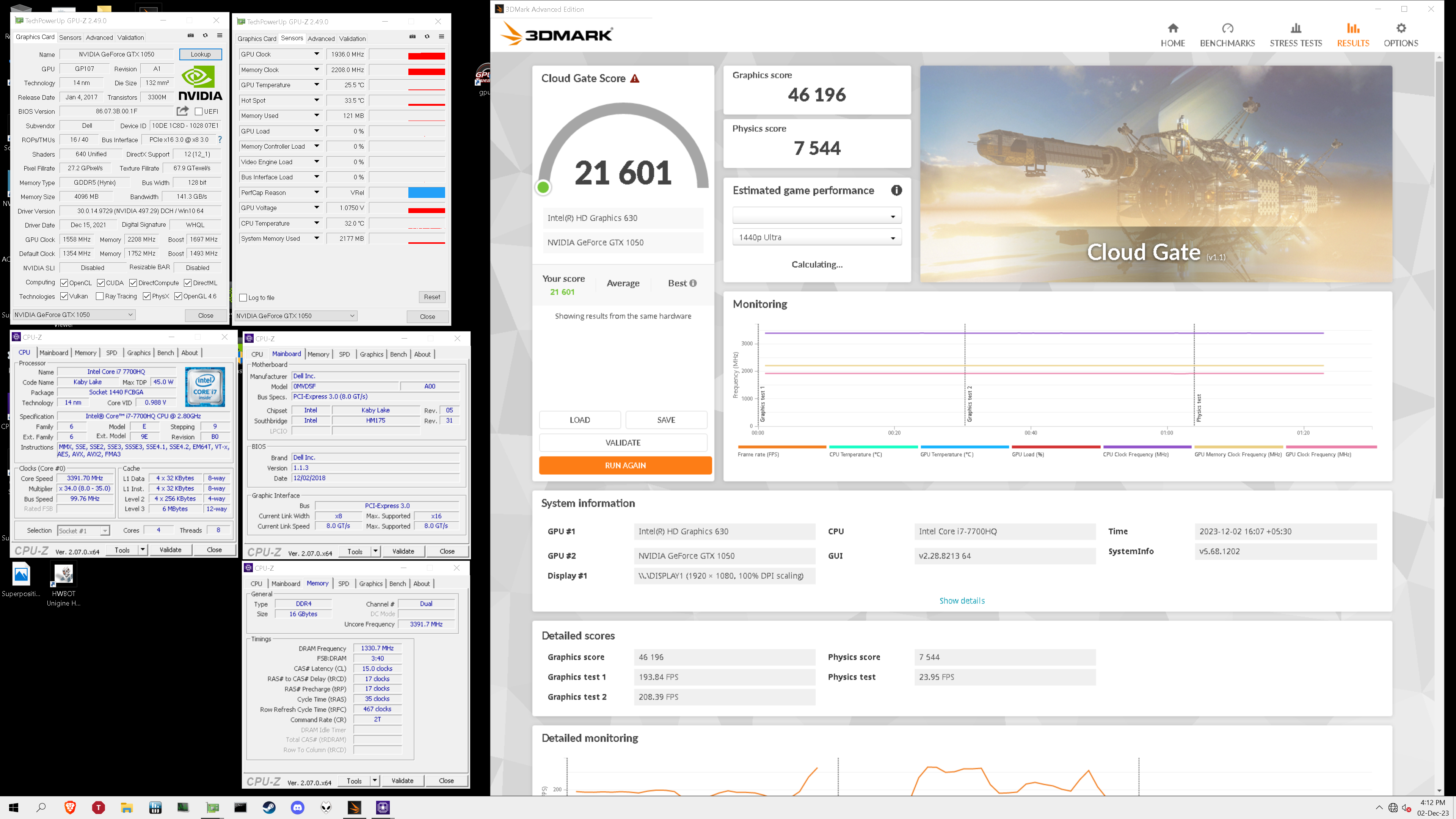
Task: Open BENCHMARKS in 3DMark
Action: [x=1227, y=35]
